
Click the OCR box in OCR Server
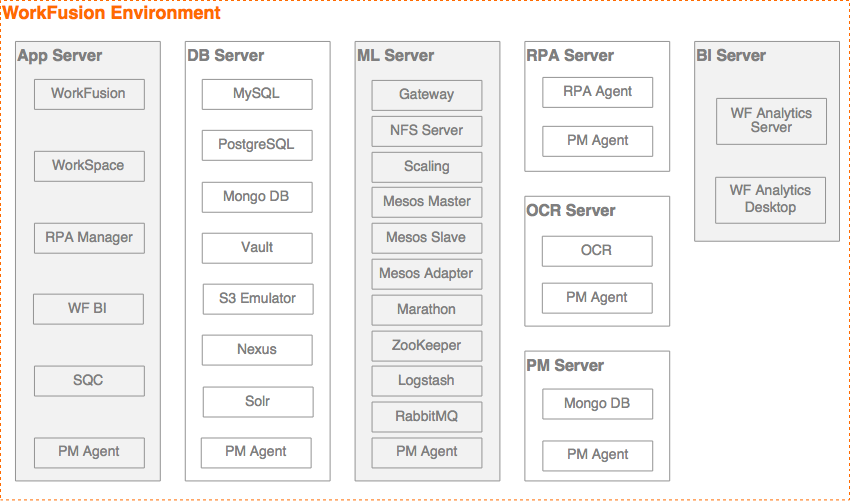(597, 251)
